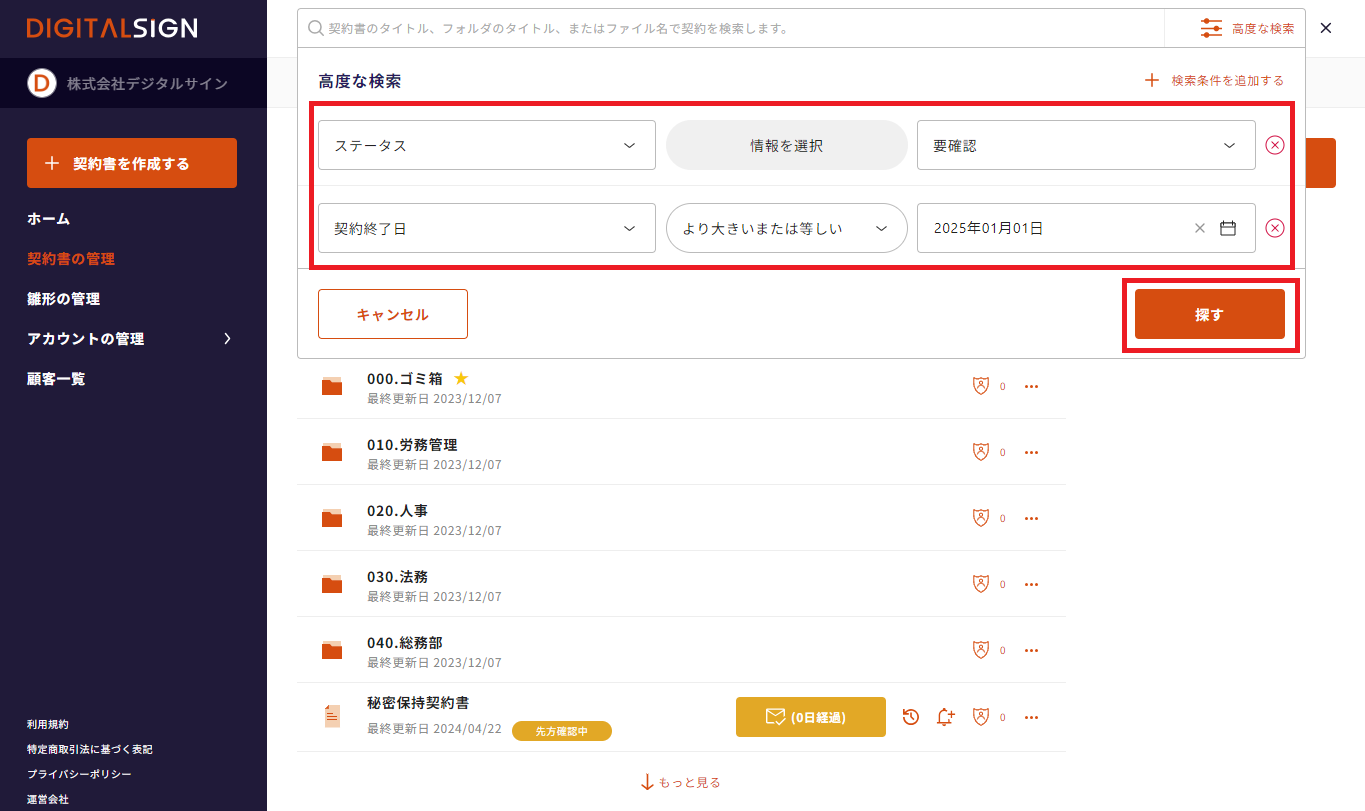Screen dimensions: 1365x811
Task: Click permissions shield icon for 010.労務管理
Action: (x=981, y=452)
